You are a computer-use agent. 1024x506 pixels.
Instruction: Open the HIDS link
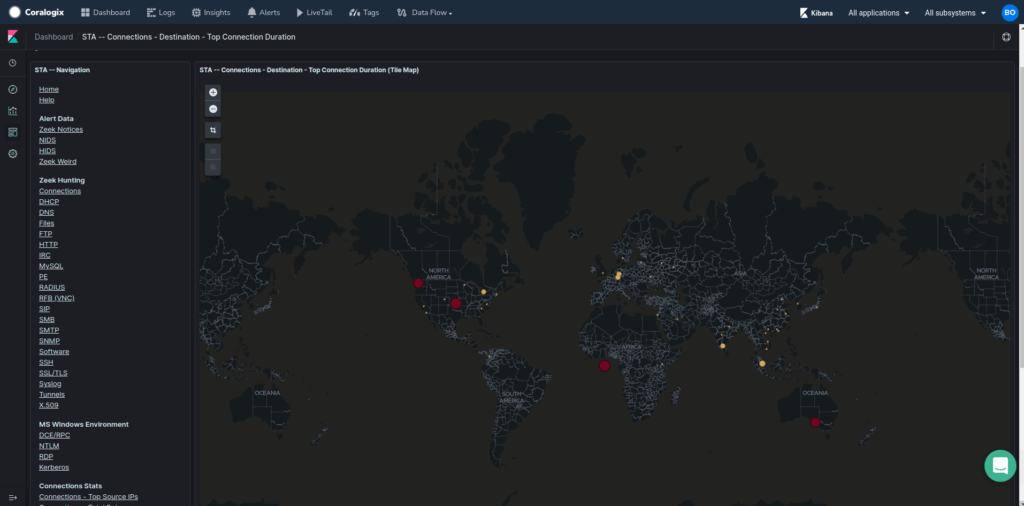tap(48, 151)
